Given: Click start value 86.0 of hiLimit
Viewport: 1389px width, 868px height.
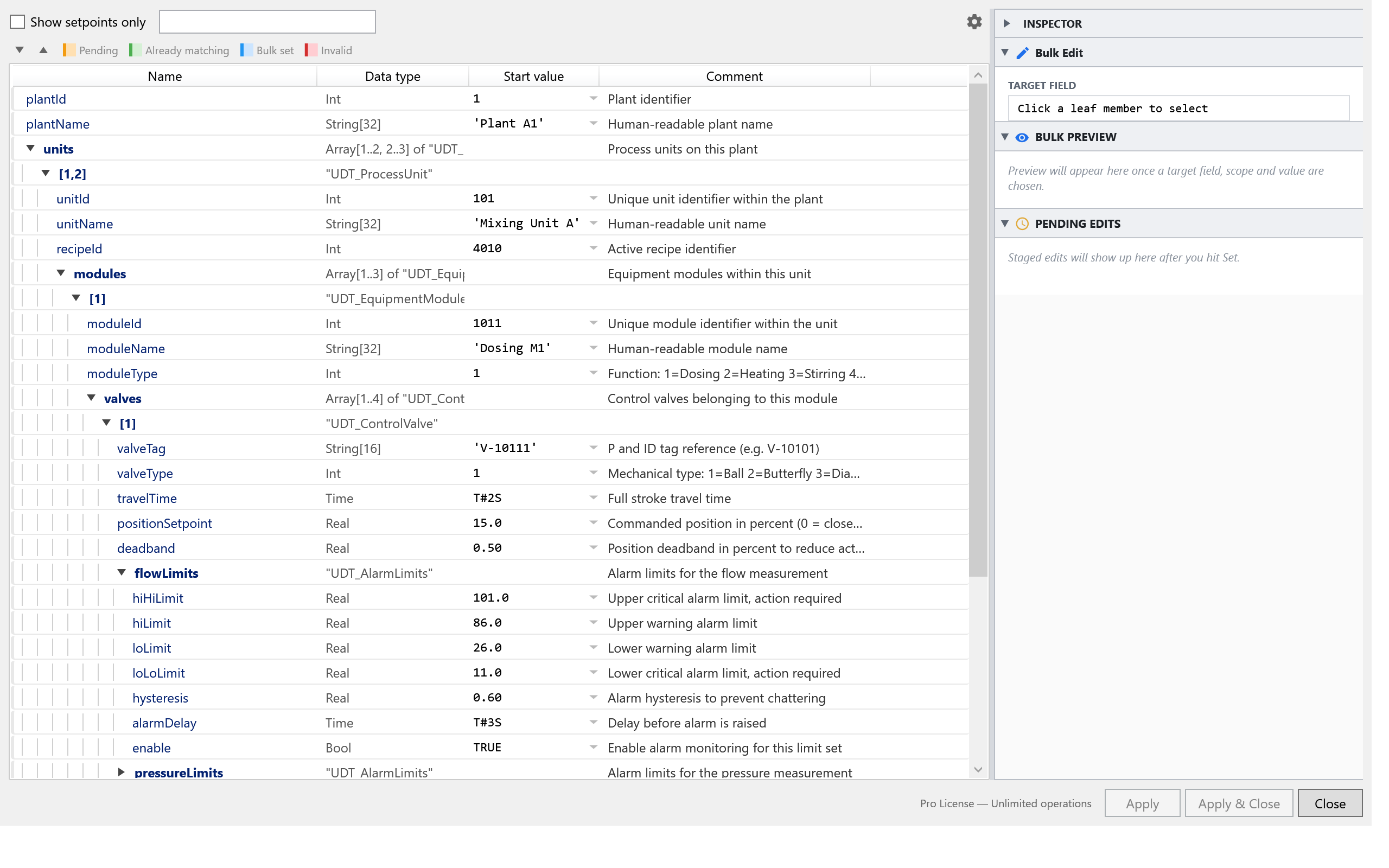Looking at the screenshot, I should click(x=487, y=623).
